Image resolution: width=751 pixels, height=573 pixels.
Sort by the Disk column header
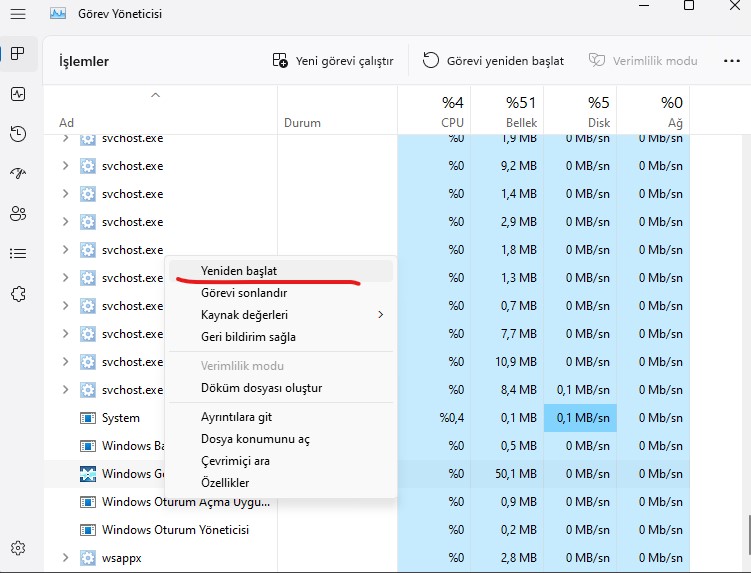(x=580, y=110)
